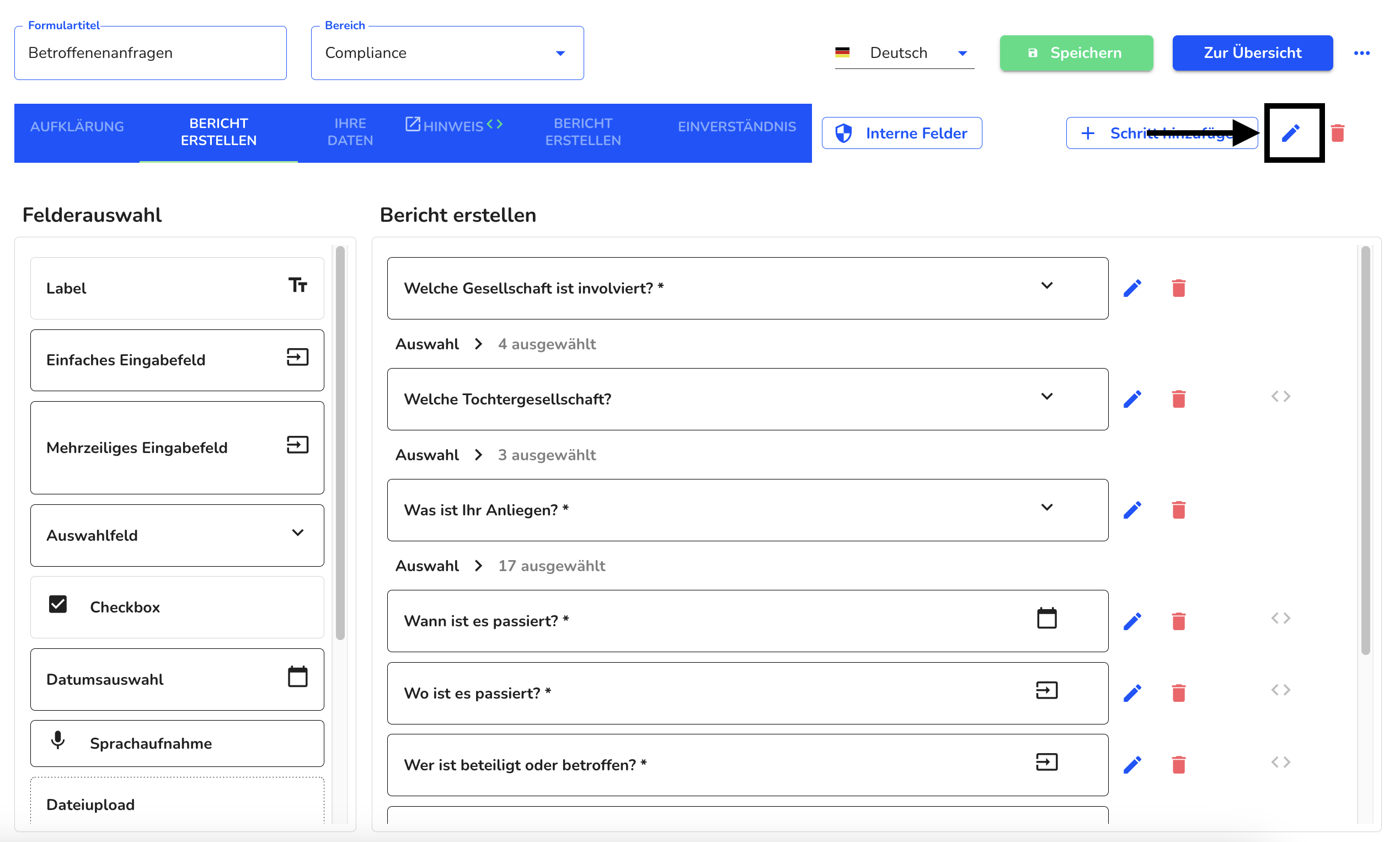1400x842 pixels.
Task: Switch to the second BERICHT ERSTELLEN tab
Action: click(x=583, y=132)
